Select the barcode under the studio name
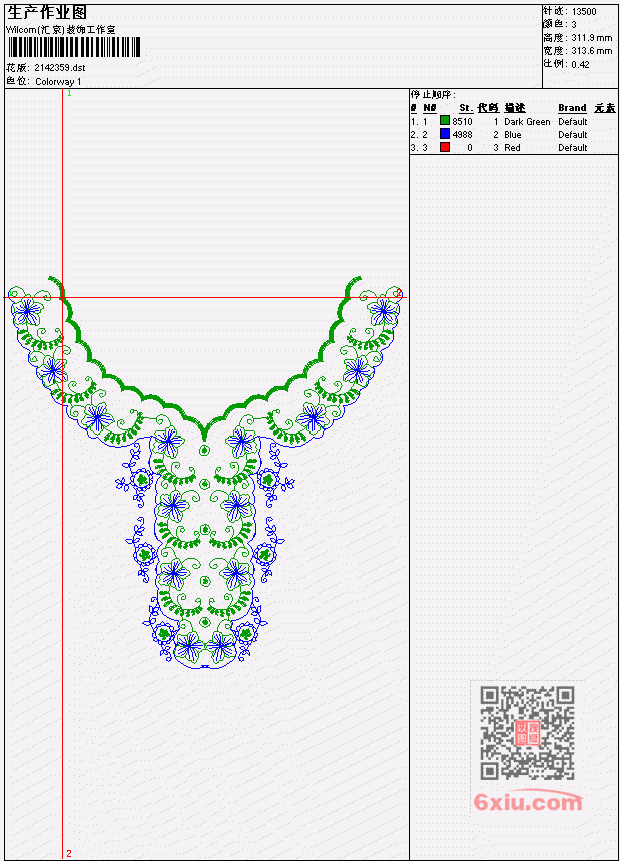The height and width of the screenshot is (861, 620). (74, 48)
